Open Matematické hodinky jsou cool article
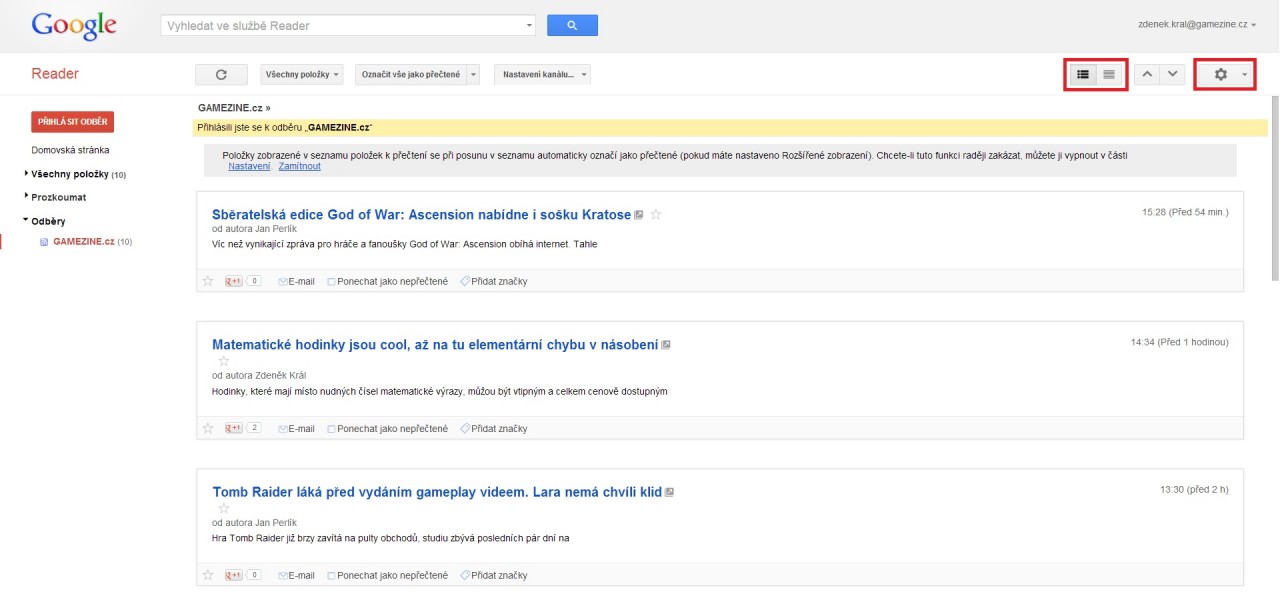 tap(435, 345)
